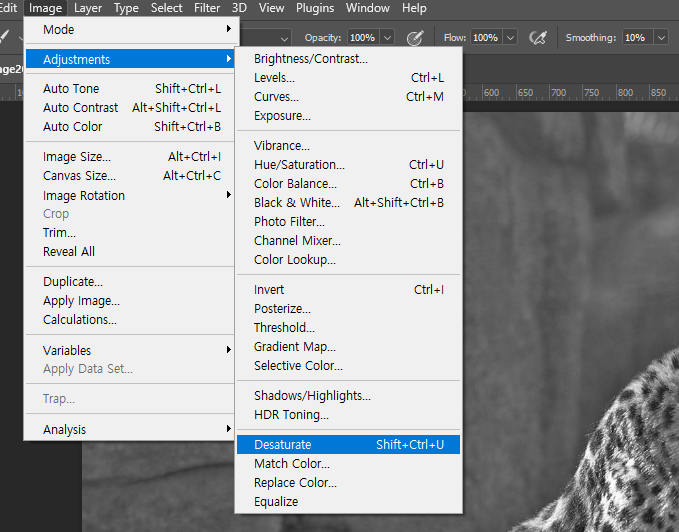Image resolution: width=679 pixels, height=532 pixels.
Task: Select Black & White adjustment
Action: tap(348, 203)
